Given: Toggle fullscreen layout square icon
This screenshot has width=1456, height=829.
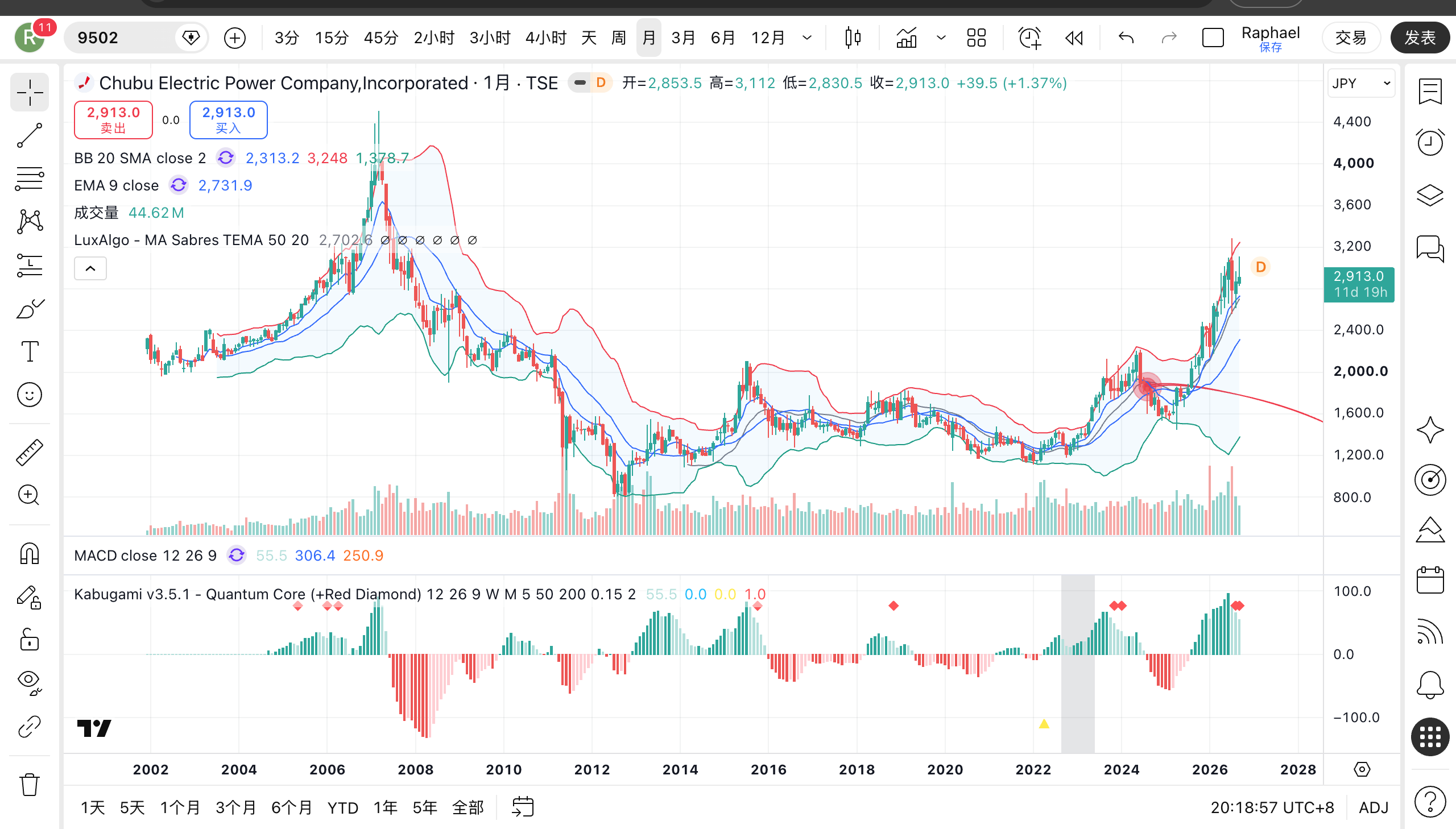Looking at the screenshot, I should [x=1213, y=38].
